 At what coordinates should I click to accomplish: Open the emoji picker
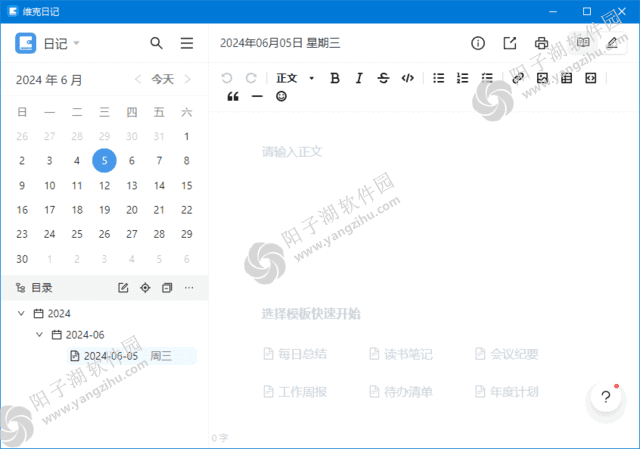pyautogui.click(x=281, y=96)
